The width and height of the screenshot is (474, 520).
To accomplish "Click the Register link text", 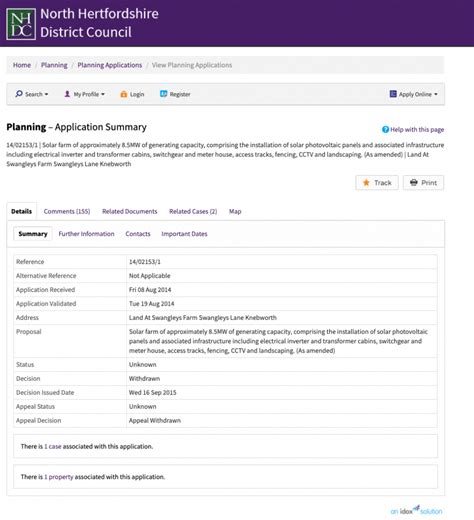I will pos(180,94).
